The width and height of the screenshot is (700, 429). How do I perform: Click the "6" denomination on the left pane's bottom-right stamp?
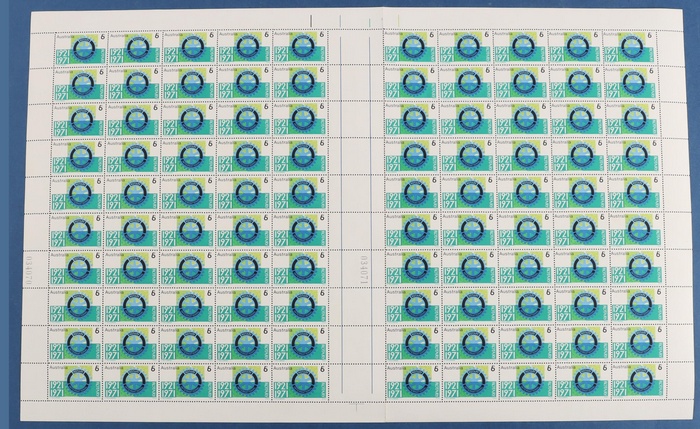click(x=318, y=368)
